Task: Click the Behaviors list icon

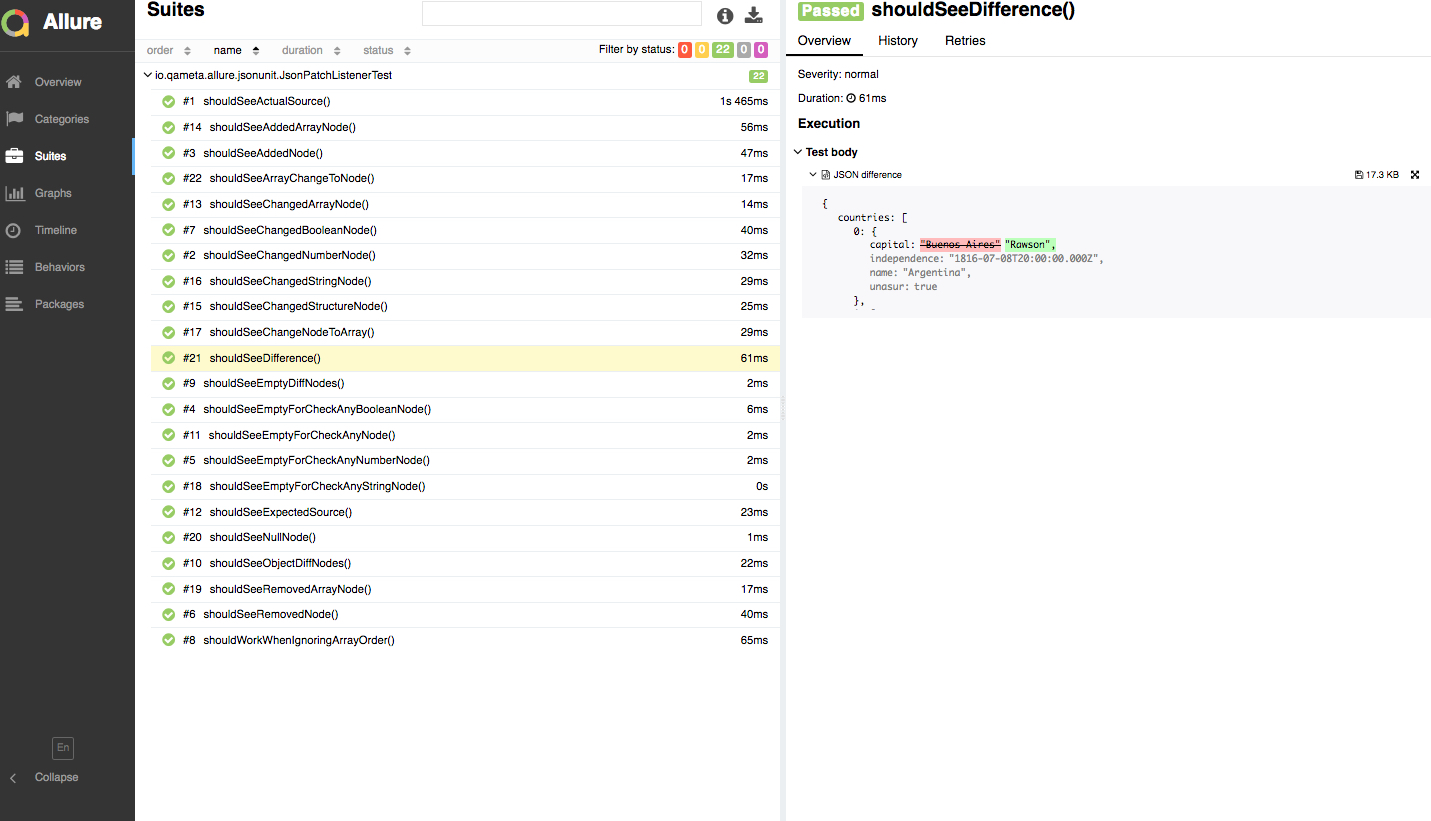Action: (14, 267)
